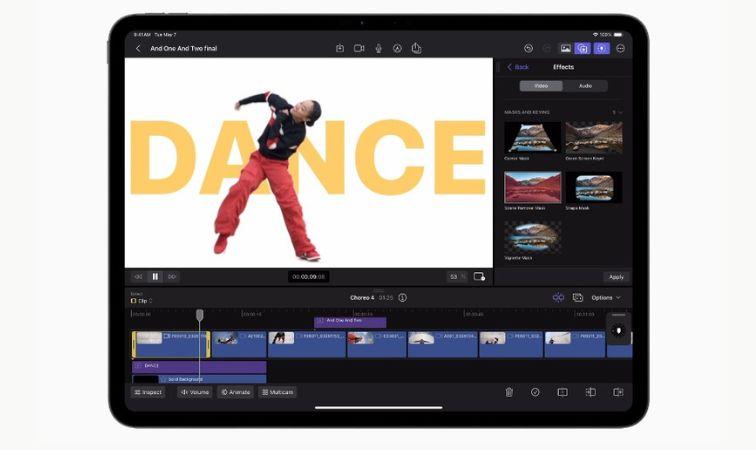Tap the rightmost timeline toolbar icon
This screenshot has height=450, width=756.
[x=618, y=392]
